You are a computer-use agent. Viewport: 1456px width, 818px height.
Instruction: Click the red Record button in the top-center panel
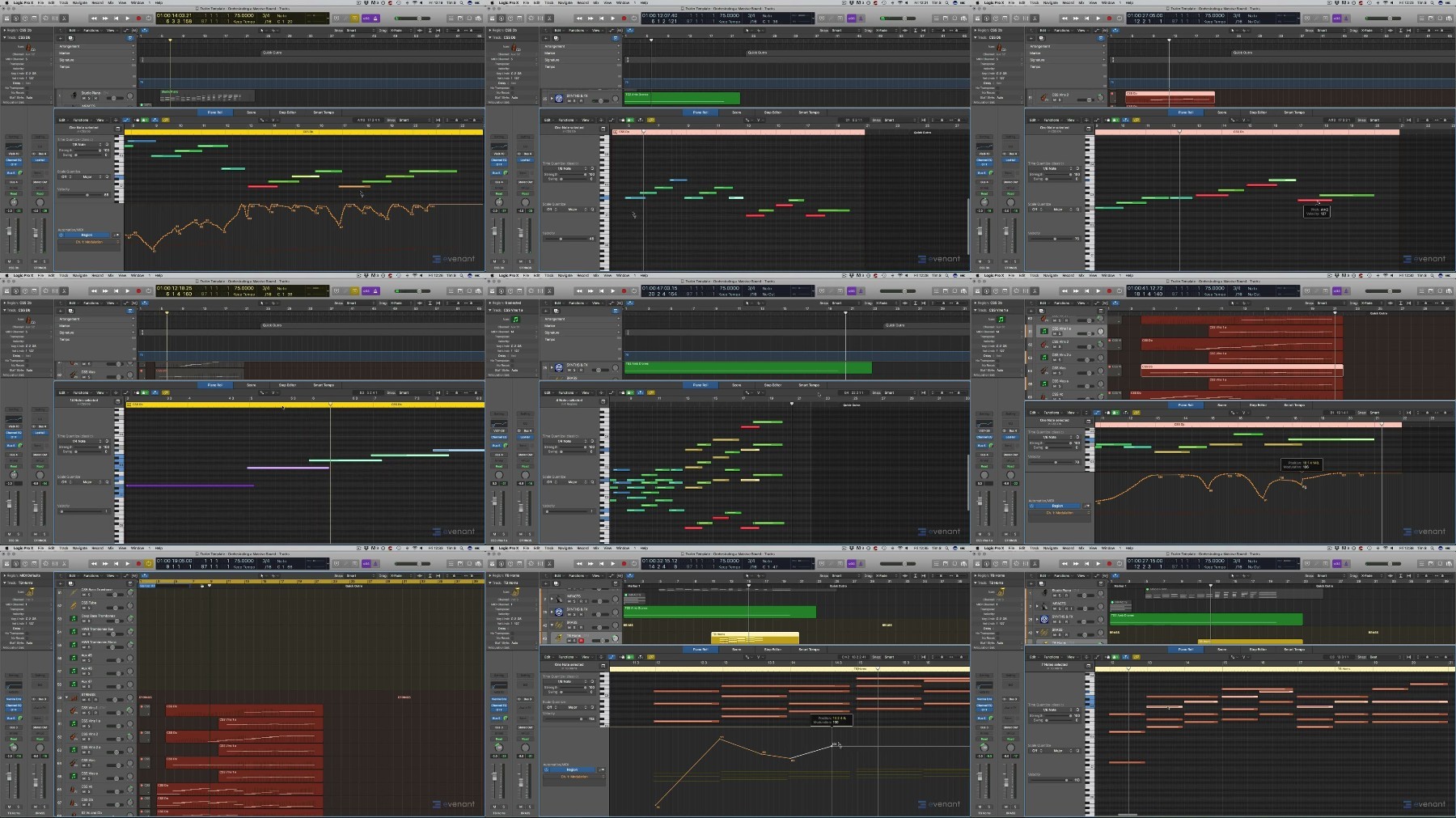coord(624,18)
